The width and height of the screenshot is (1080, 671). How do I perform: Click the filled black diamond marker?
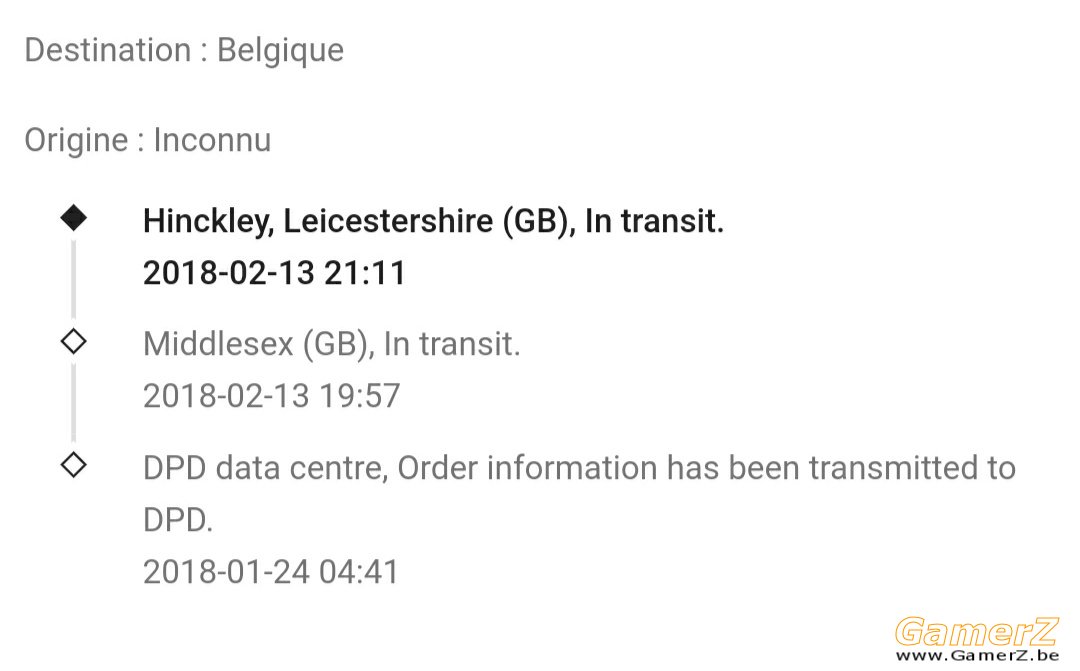74,218
